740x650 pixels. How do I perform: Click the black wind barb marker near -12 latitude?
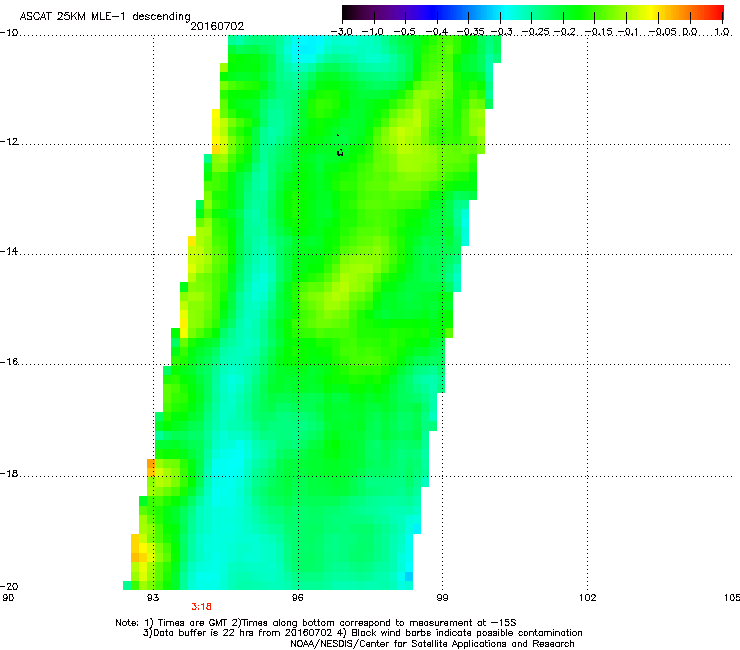(x=340, y=152)
